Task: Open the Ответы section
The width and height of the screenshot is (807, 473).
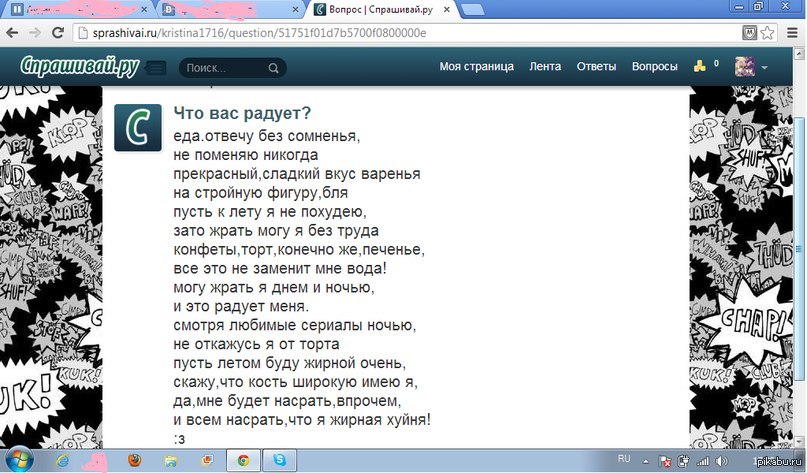Action: pos(596,67)
